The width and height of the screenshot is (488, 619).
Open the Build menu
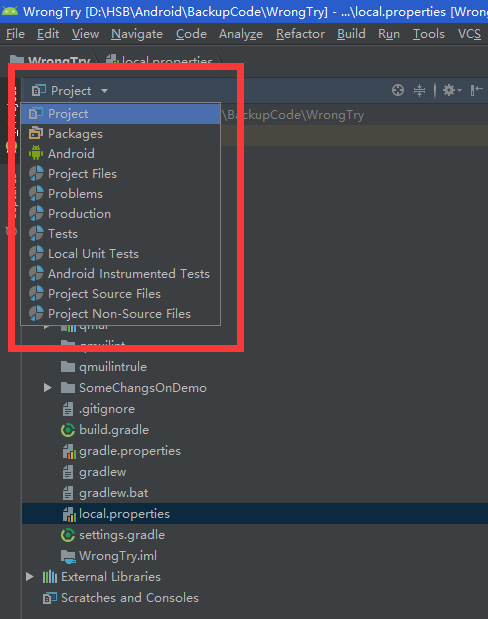pyautogui.click(x=351, y=34)
